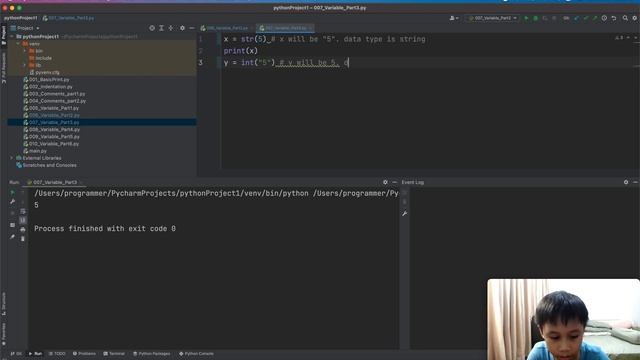The height and width of the screenshot is (360, 640).
Task: Open Run panel settings gear
Action: coord(385,182)
